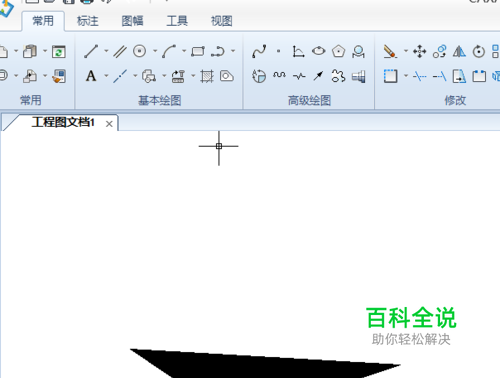
Task: Select the Rectangle drawing tool
Action: tap(198, 51)
